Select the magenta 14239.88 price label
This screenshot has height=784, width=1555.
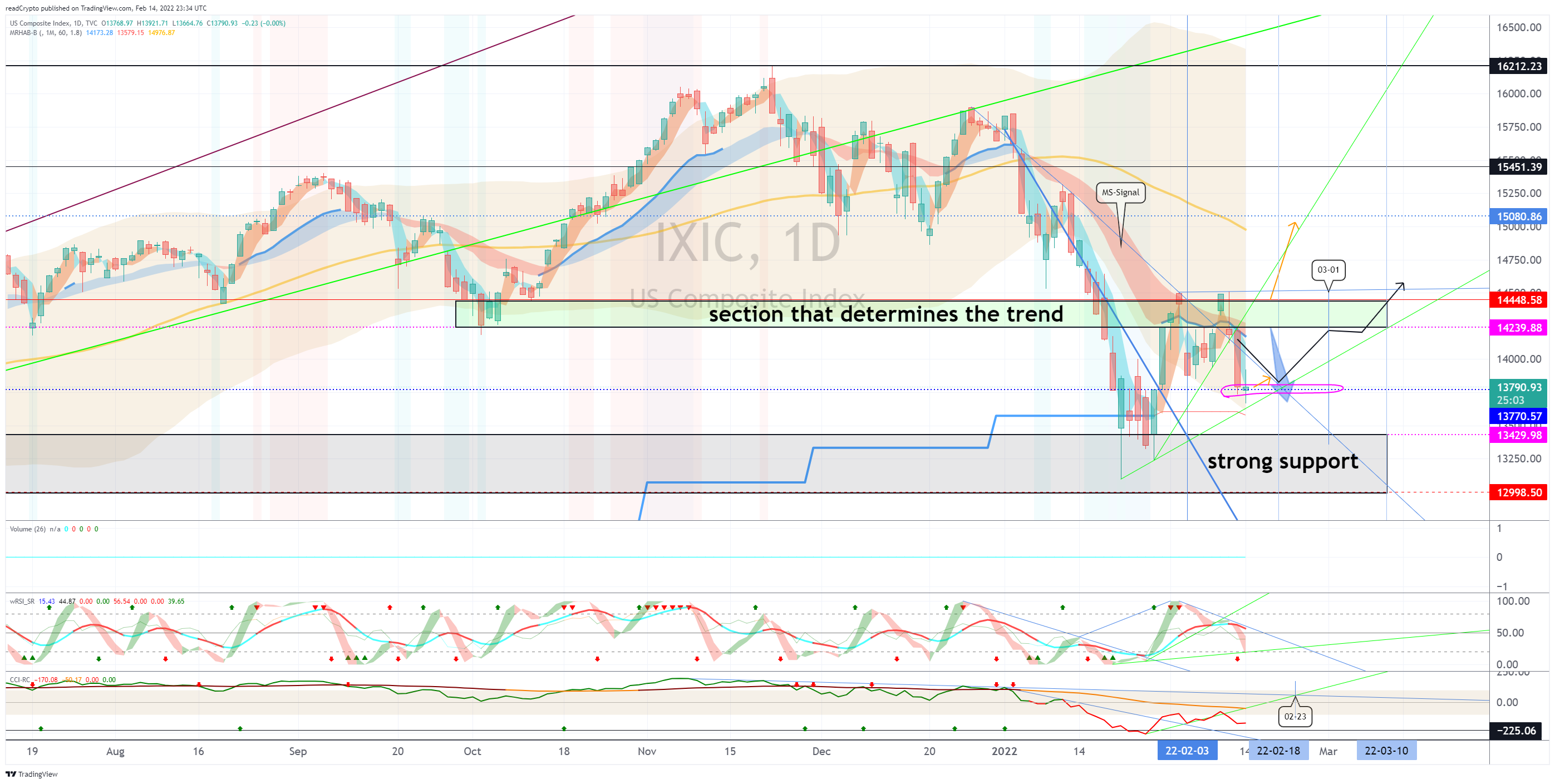pyautogui.click(x=1519, y=328)
